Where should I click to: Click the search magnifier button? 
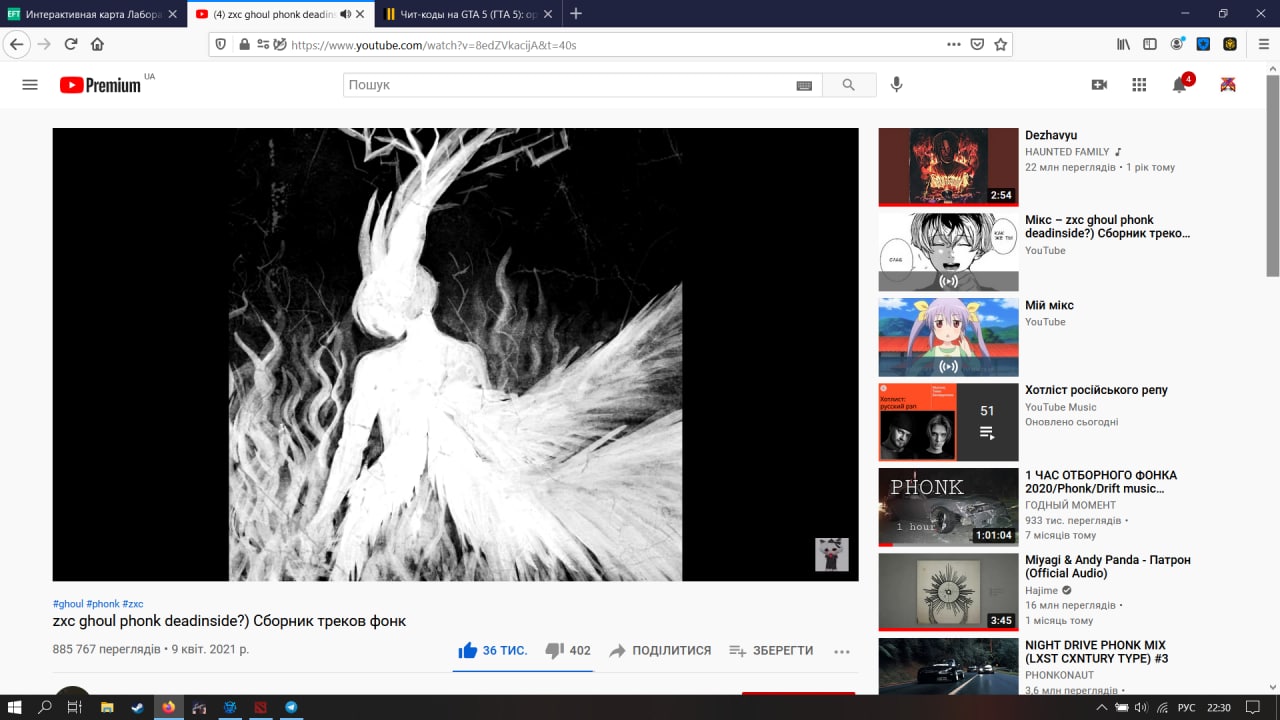coord(849,85)
